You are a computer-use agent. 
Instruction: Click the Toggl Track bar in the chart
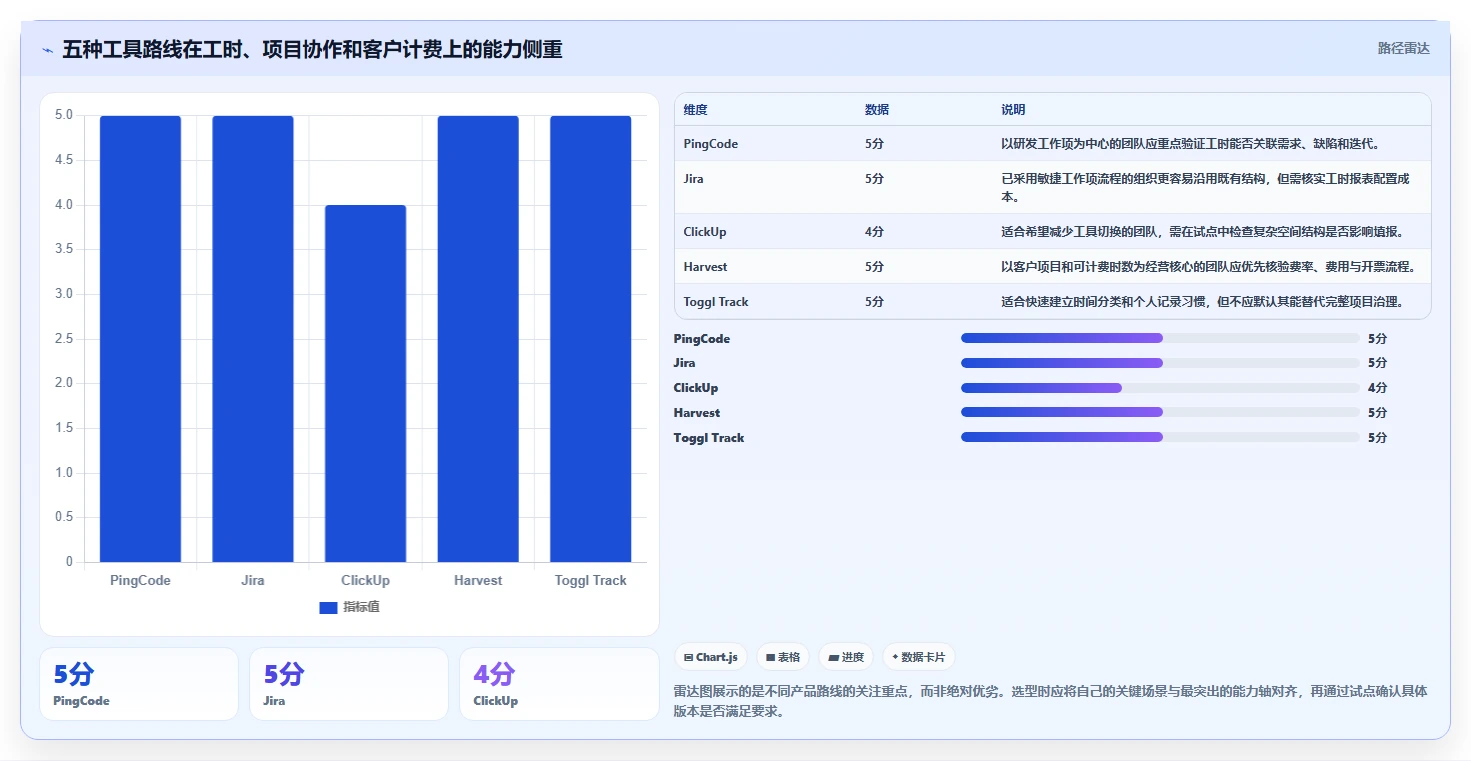590,339
